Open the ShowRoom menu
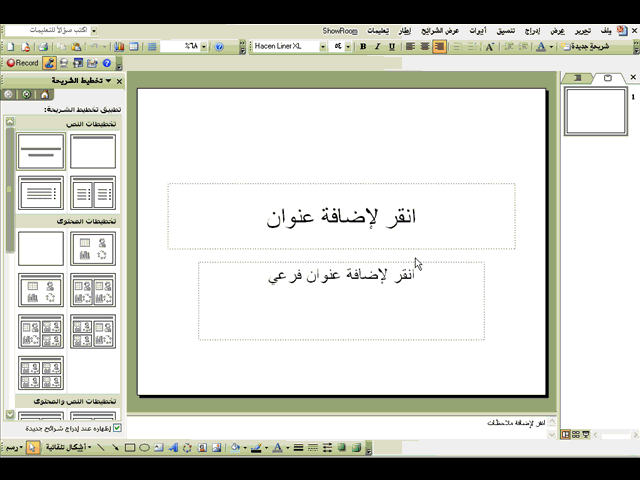Screen dimensions: 640x480 pyautogui.click(x=339, y=31)
